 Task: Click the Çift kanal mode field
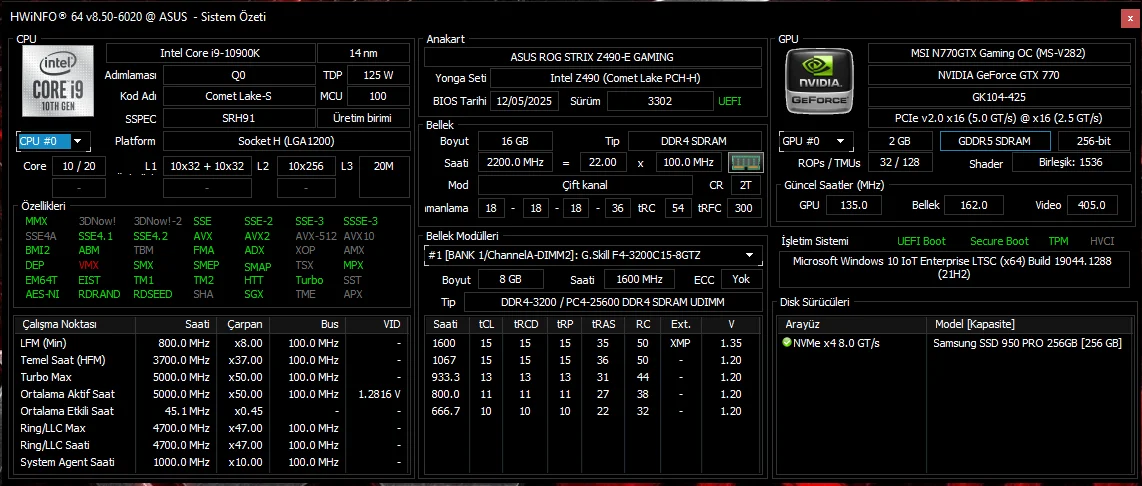point(585,185)
